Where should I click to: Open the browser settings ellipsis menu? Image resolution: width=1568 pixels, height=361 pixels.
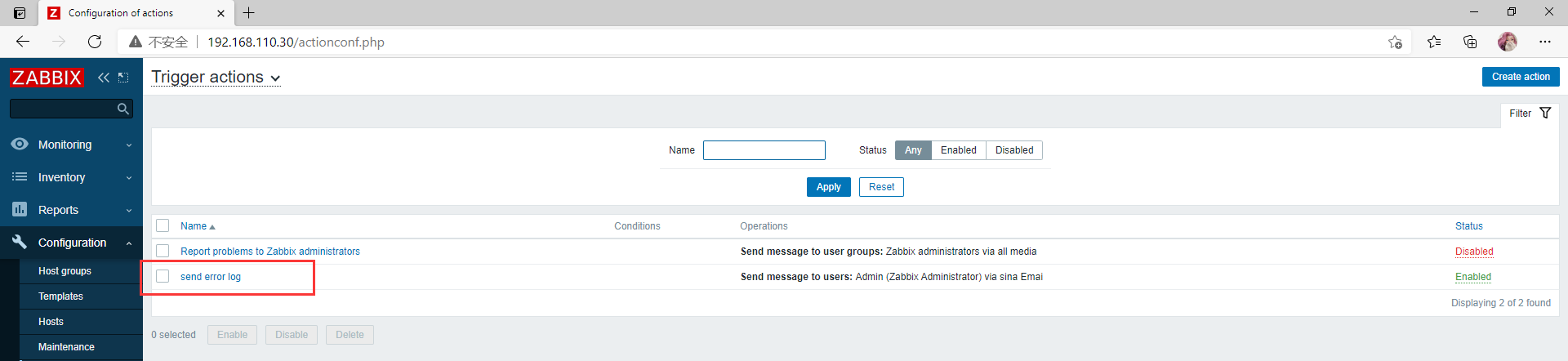pyautogui.click(x=1545, y=42)
